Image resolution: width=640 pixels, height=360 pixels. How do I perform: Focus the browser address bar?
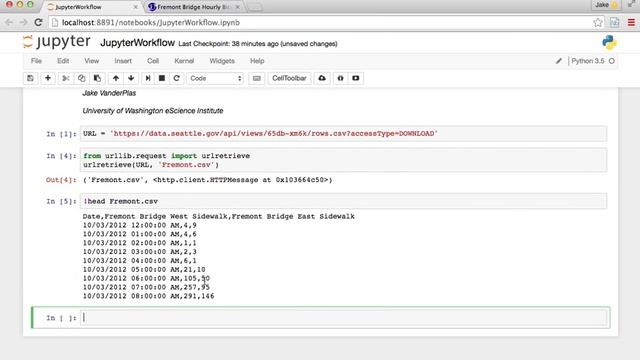(x=322, y=22)
